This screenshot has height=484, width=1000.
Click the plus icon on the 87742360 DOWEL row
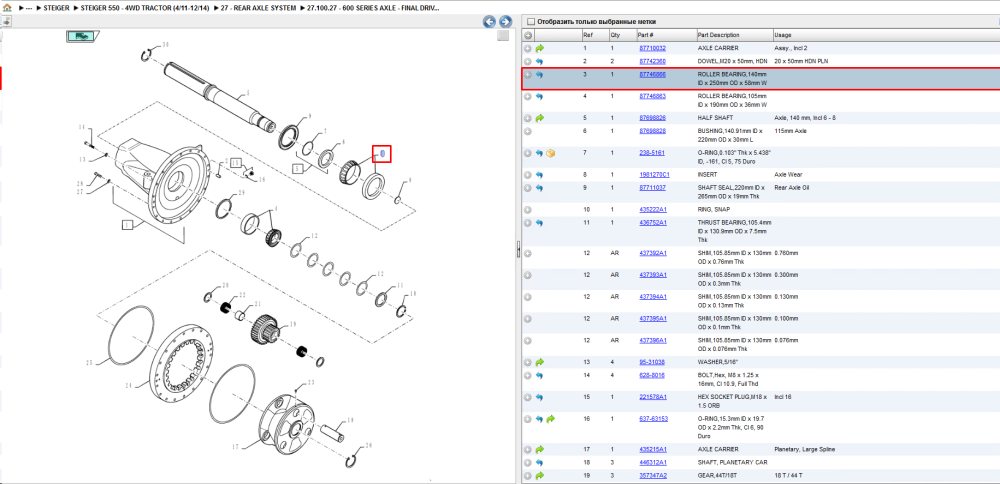click(x=528, y=61)
